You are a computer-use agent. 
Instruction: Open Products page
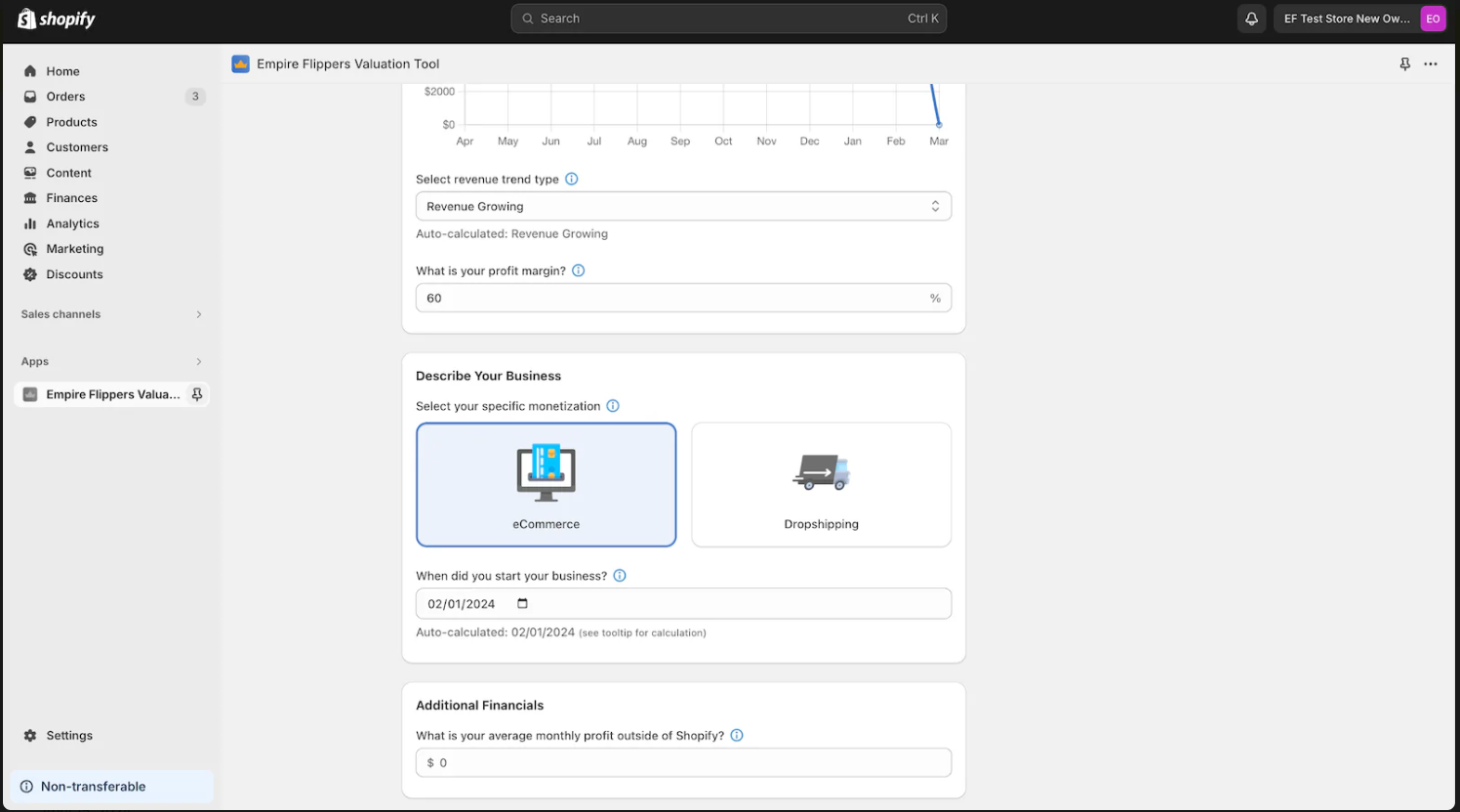71,122
